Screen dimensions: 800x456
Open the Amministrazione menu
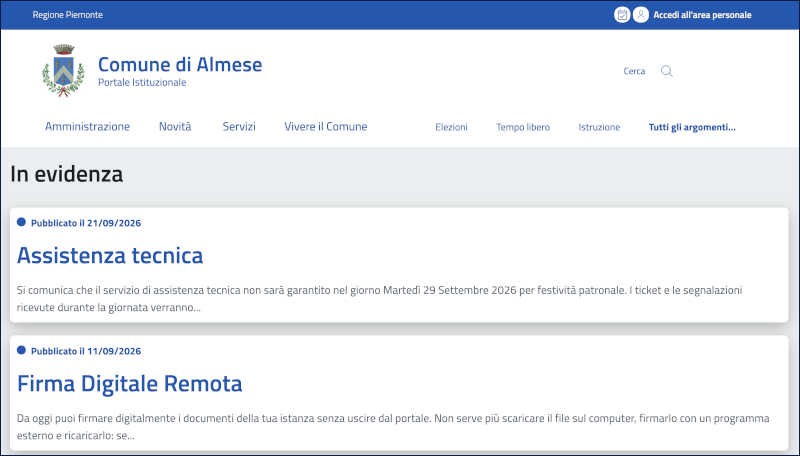[x=87, y=126]
